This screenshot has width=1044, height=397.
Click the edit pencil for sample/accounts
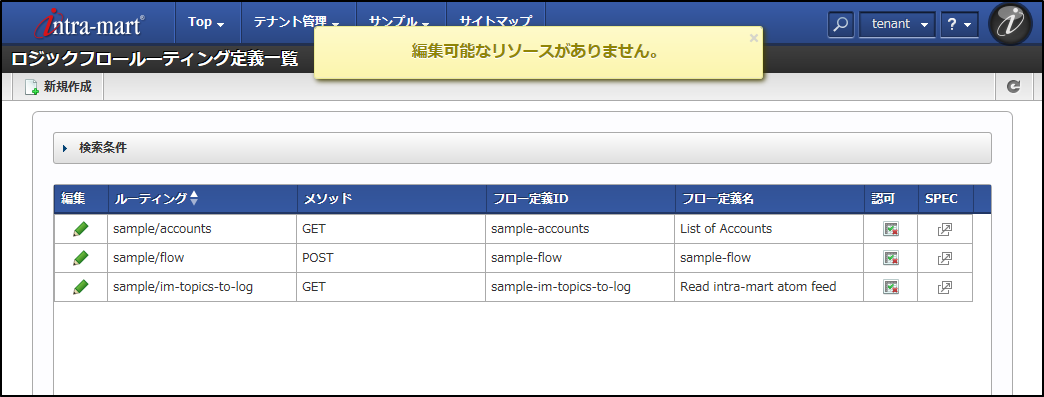point(81,229)
